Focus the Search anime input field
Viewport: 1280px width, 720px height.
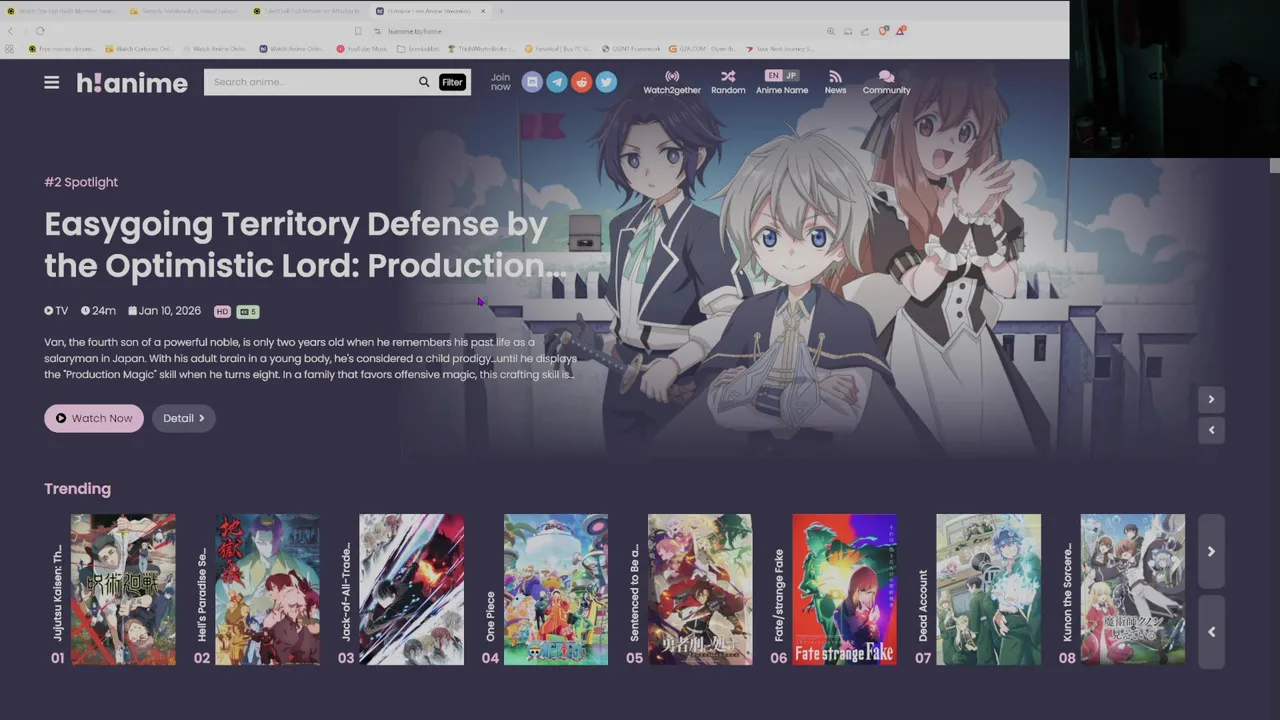point(310,82)
